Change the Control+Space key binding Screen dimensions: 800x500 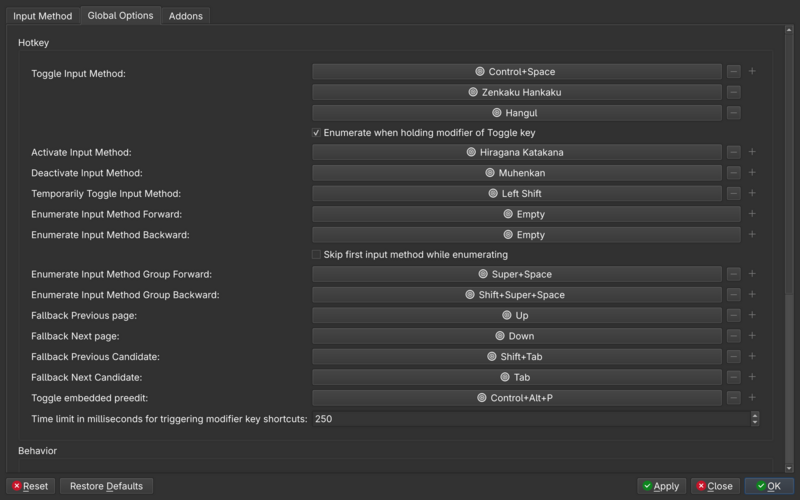coord(517,71)
